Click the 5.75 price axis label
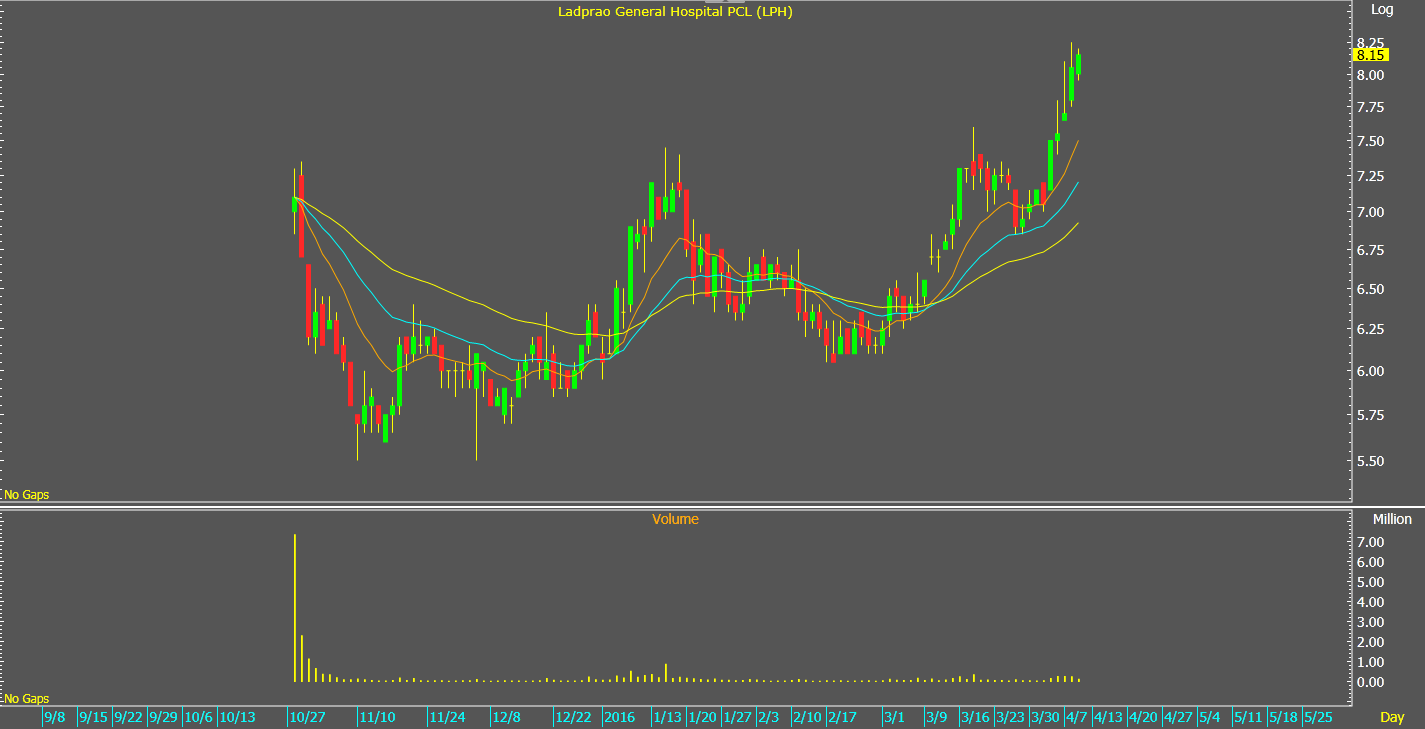Image resolution: width=1425 pixels, height=729 pixels. point(1370,415)
